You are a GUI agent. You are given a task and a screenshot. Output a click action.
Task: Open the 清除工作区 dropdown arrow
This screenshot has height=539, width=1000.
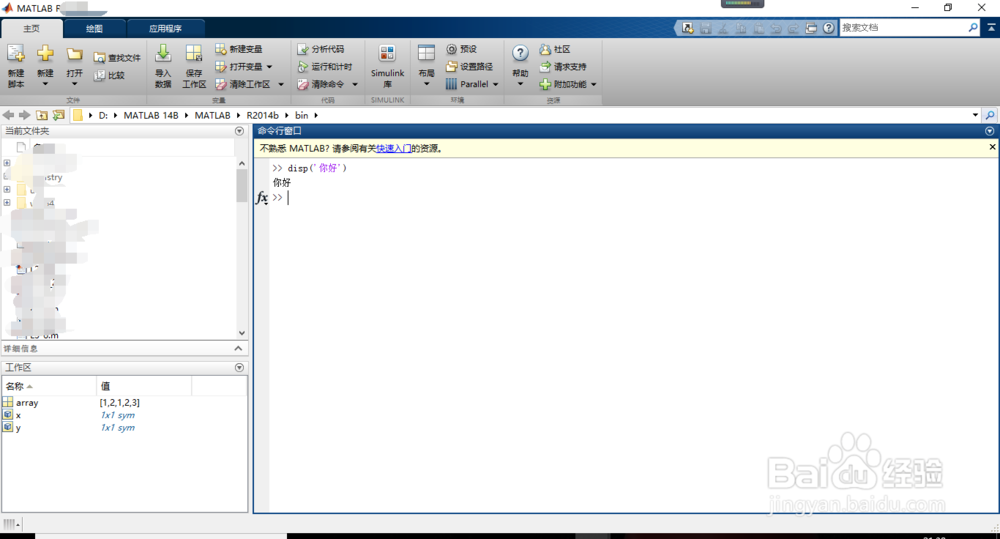[x=281, y=84]
